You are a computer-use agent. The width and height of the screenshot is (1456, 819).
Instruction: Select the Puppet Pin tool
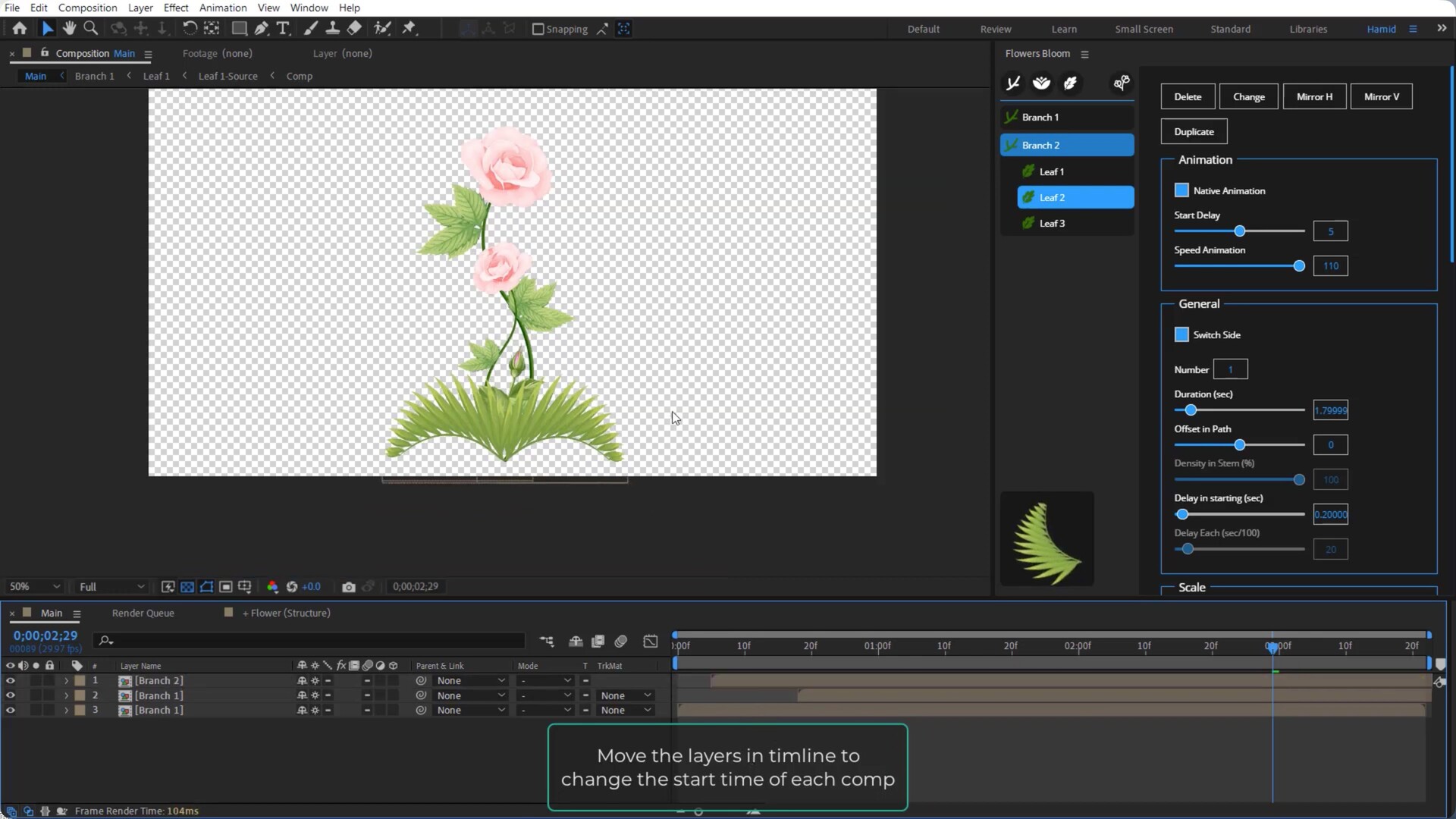(x=409, y=29)
